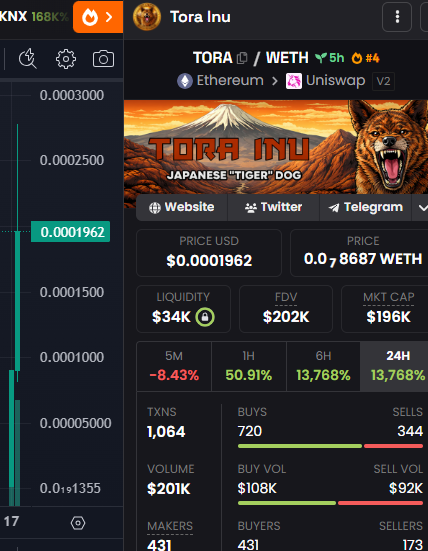Click the BUY VOL $108K value
Image resolution: width=428 pixels, height=551 pixels.
(257, 488)
